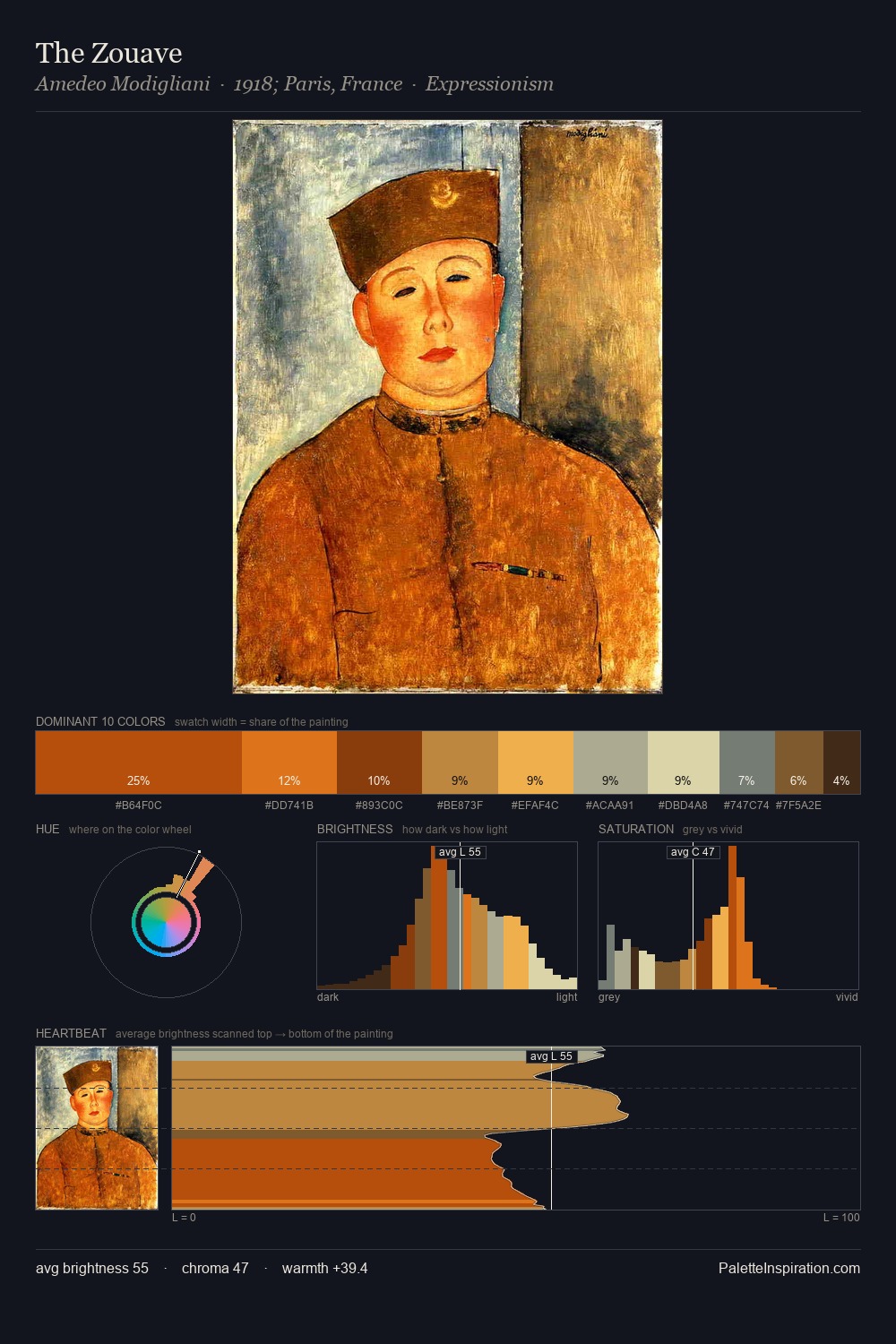The image size is (896, 1344).
Task: Click the brightness histogram chart
Action: (447, 916)
